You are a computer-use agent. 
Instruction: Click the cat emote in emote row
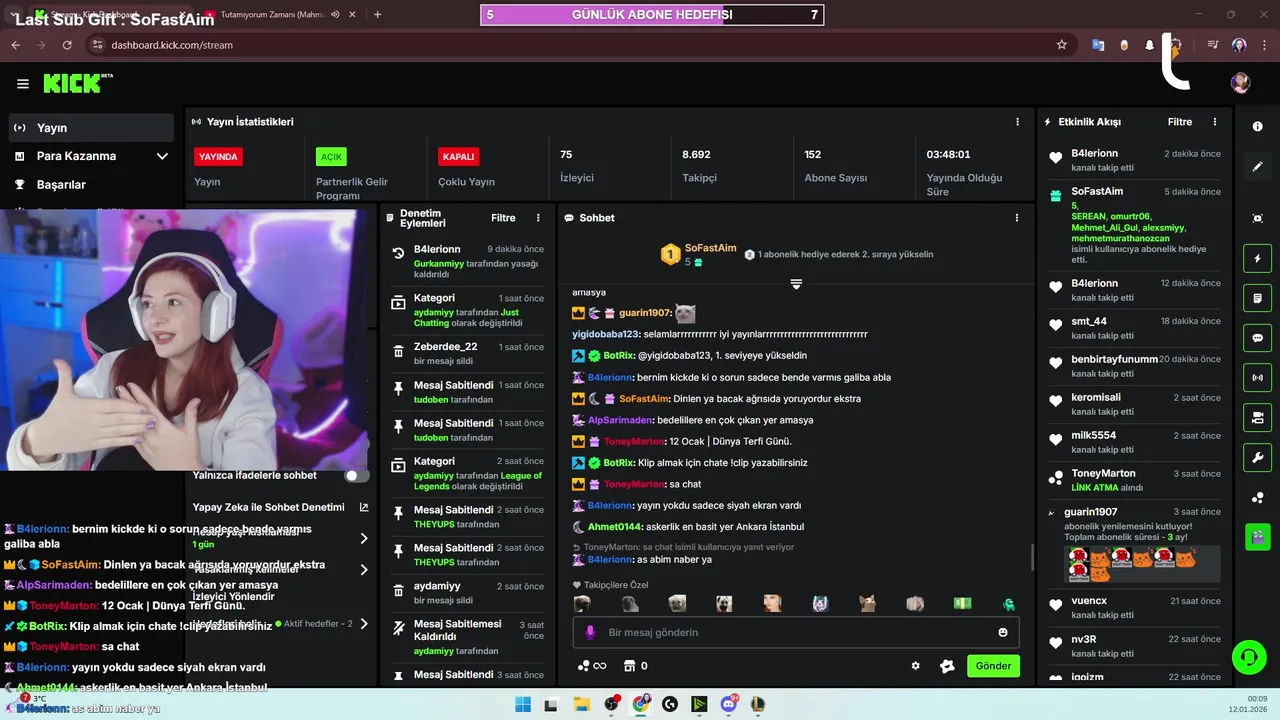pos(867,604)
